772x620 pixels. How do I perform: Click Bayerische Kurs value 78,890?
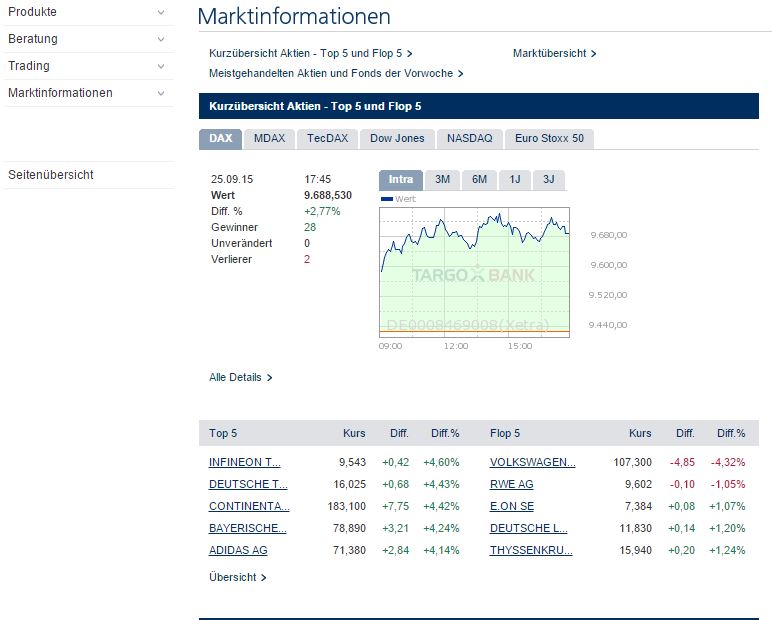point(349,528)
